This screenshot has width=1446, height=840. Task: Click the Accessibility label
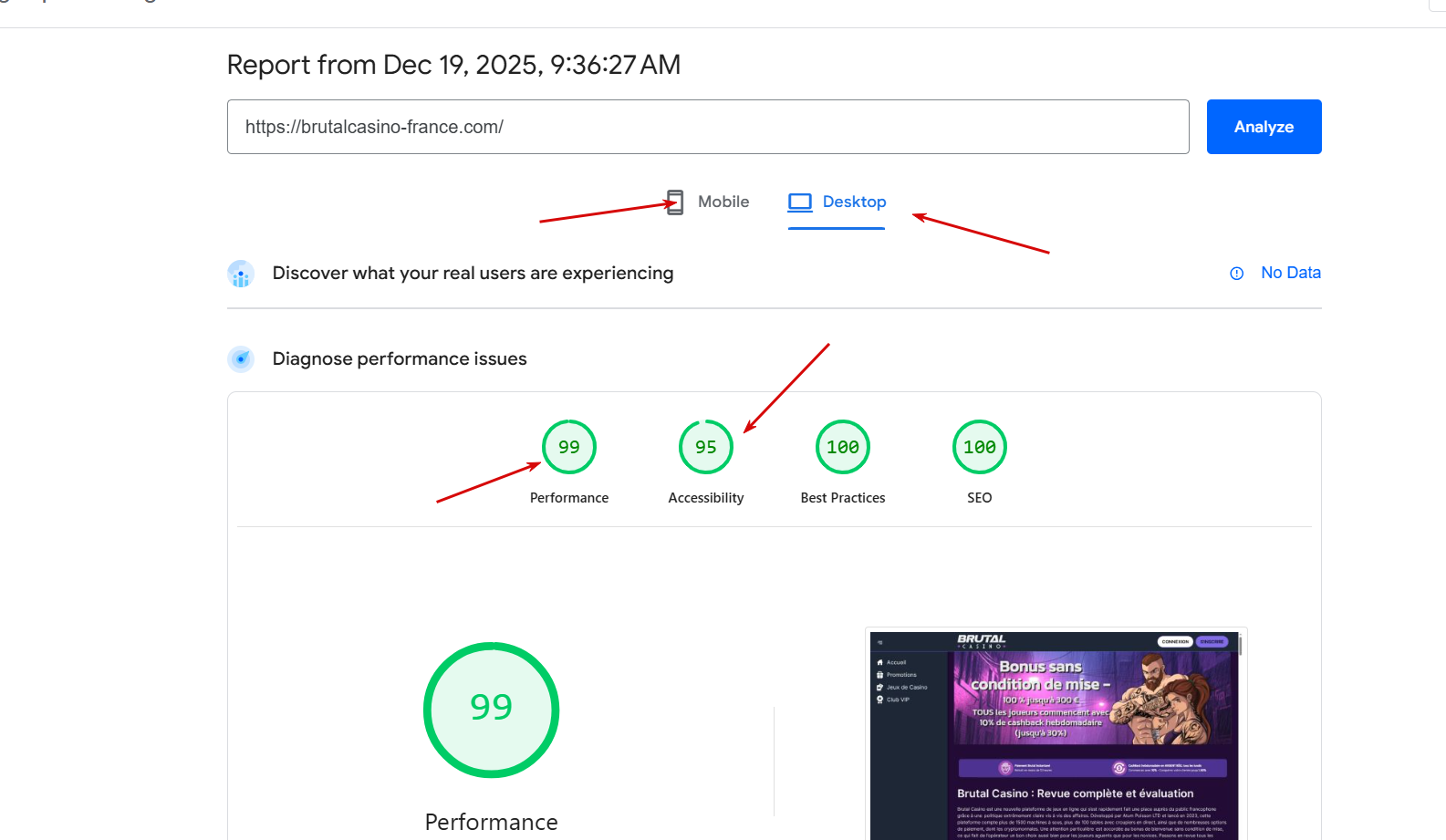pyautogui.click(x=706, y=498)
